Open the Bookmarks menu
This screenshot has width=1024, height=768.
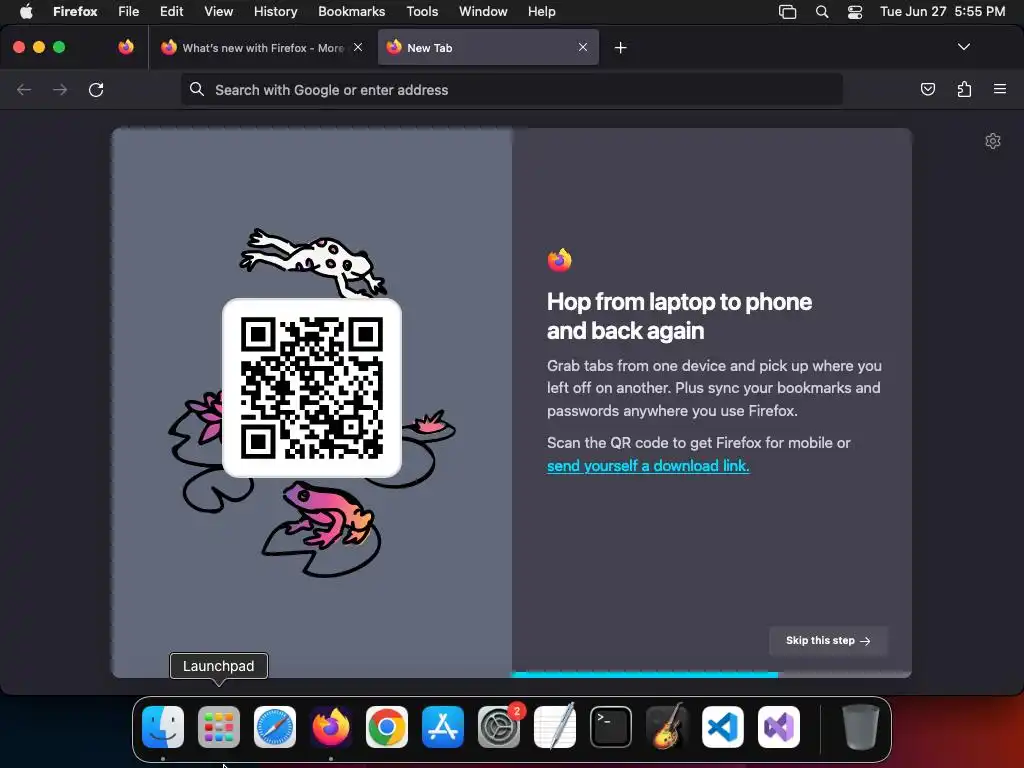point(351,12)
